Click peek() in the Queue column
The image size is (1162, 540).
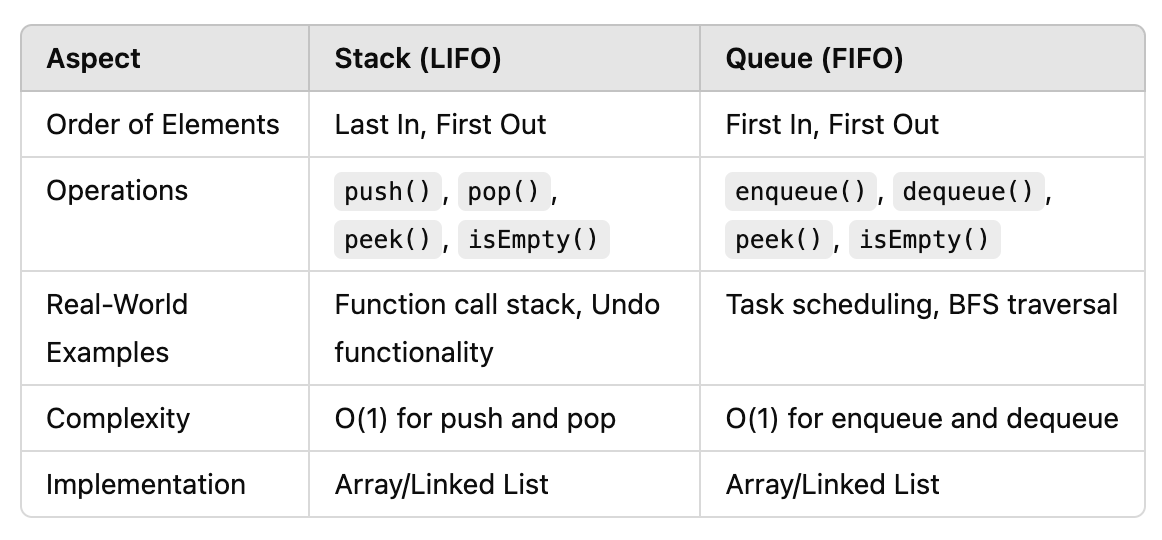(x=778, y=240)
